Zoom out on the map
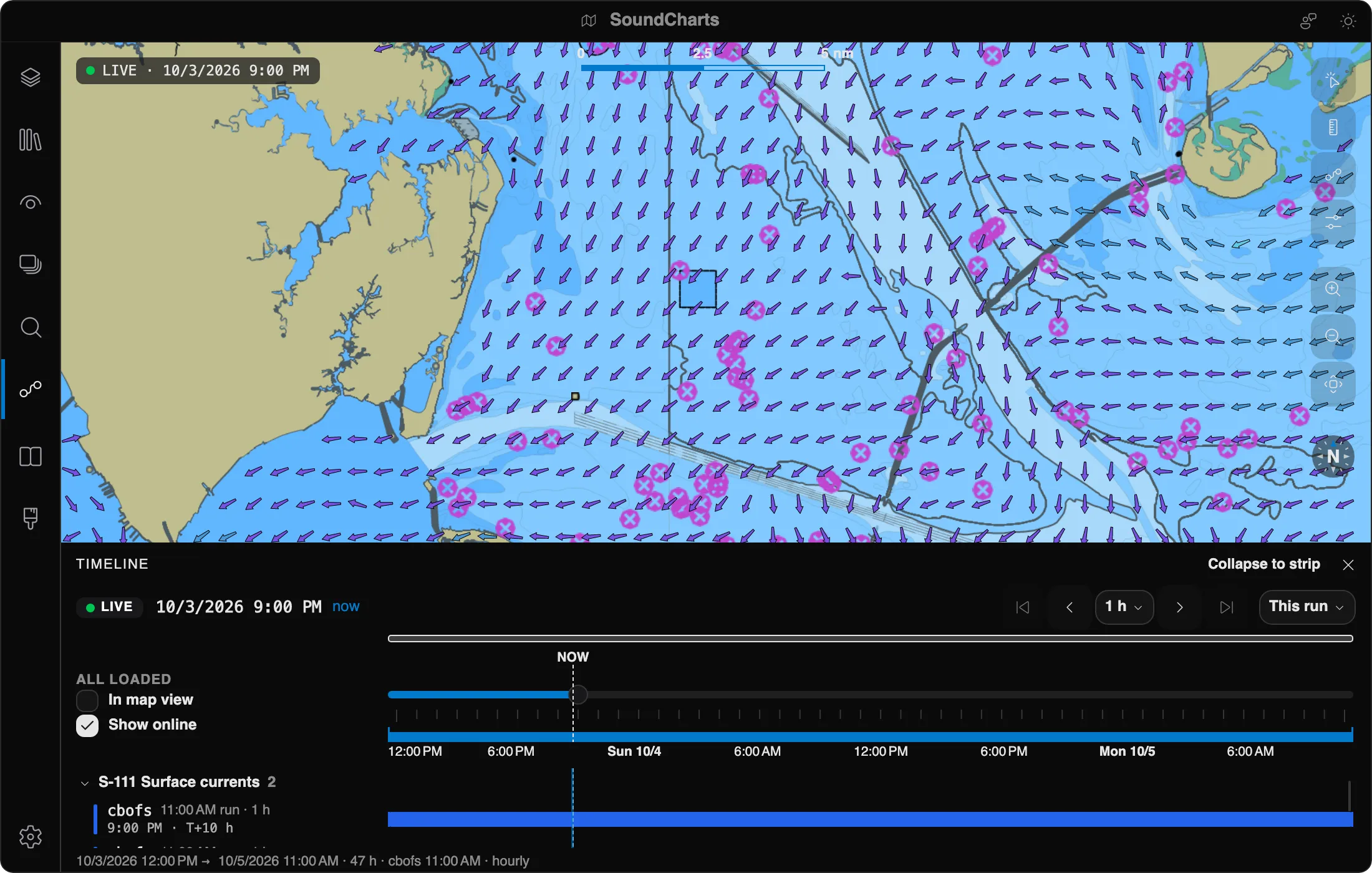1372x873 pixels. tap(1333, 336)
